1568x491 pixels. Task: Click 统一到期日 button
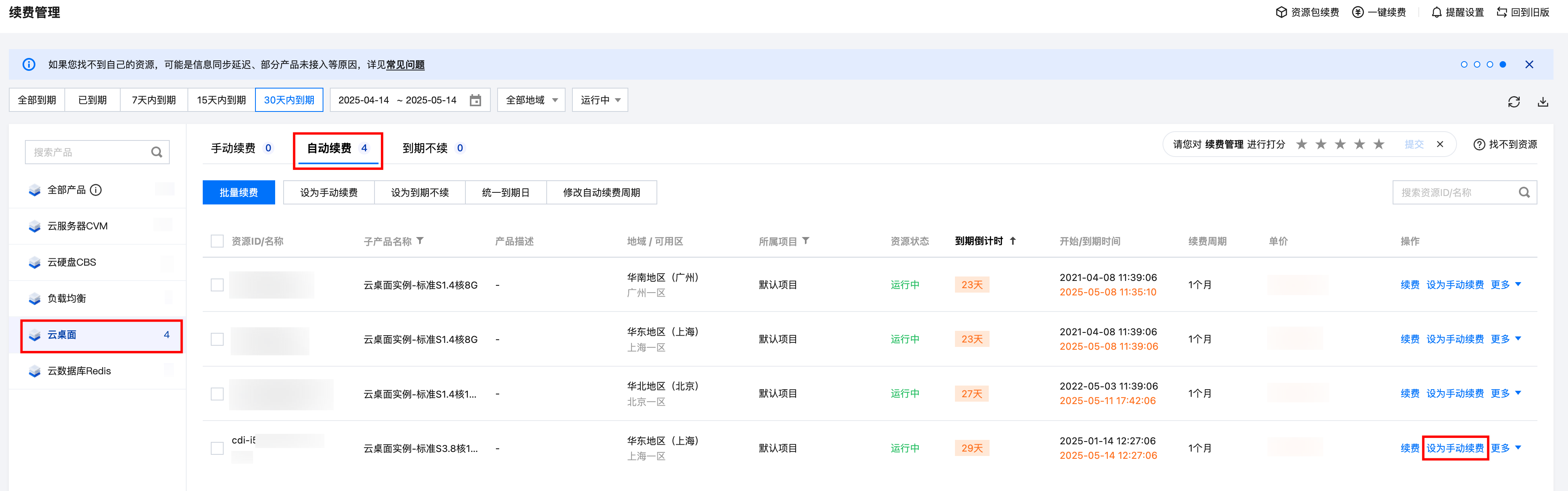click(506, 192)
